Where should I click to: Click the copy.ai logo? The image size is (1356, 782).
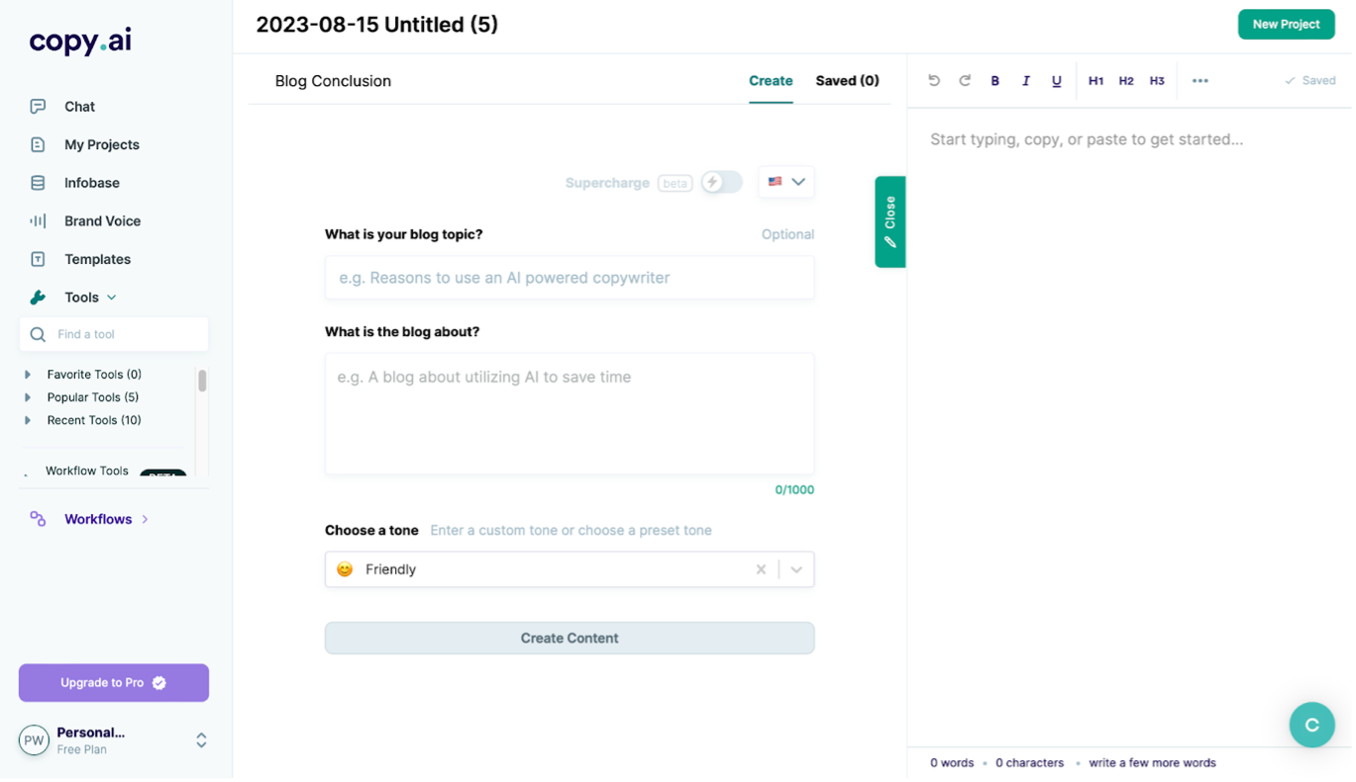80,41
